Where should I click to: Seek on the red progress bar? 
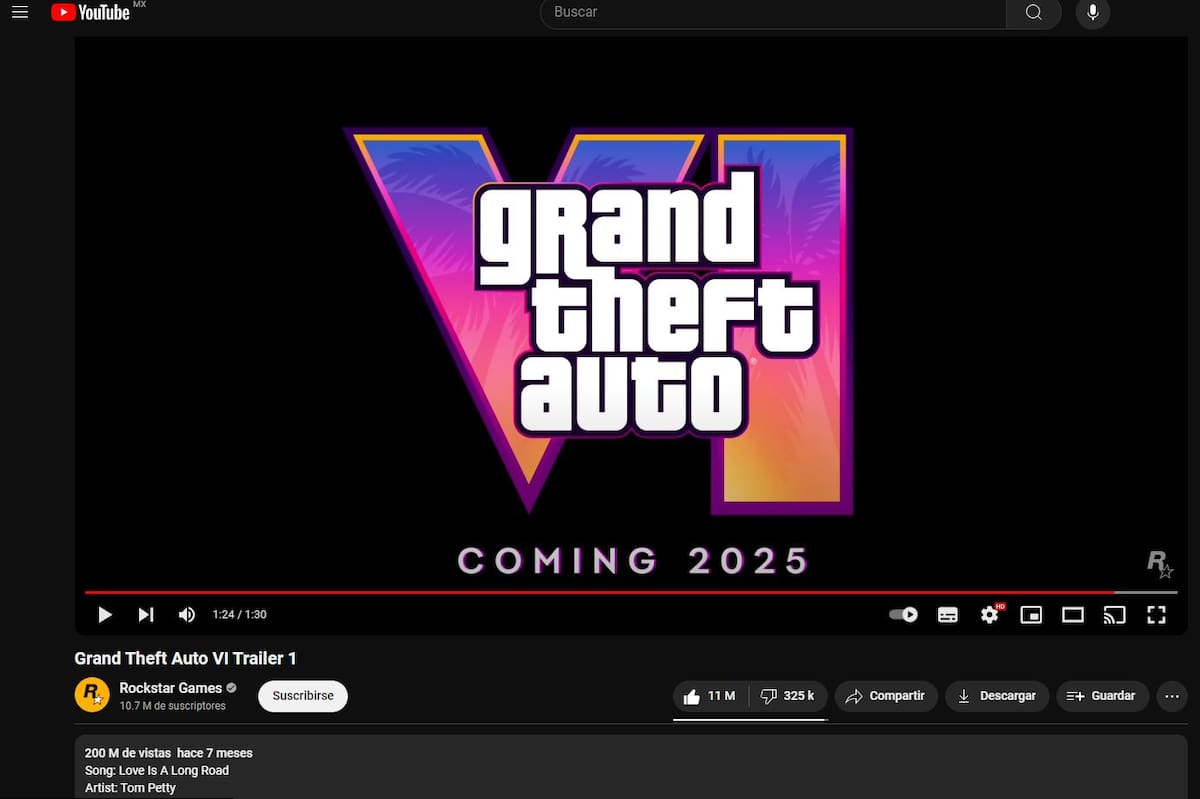(630, 592)
